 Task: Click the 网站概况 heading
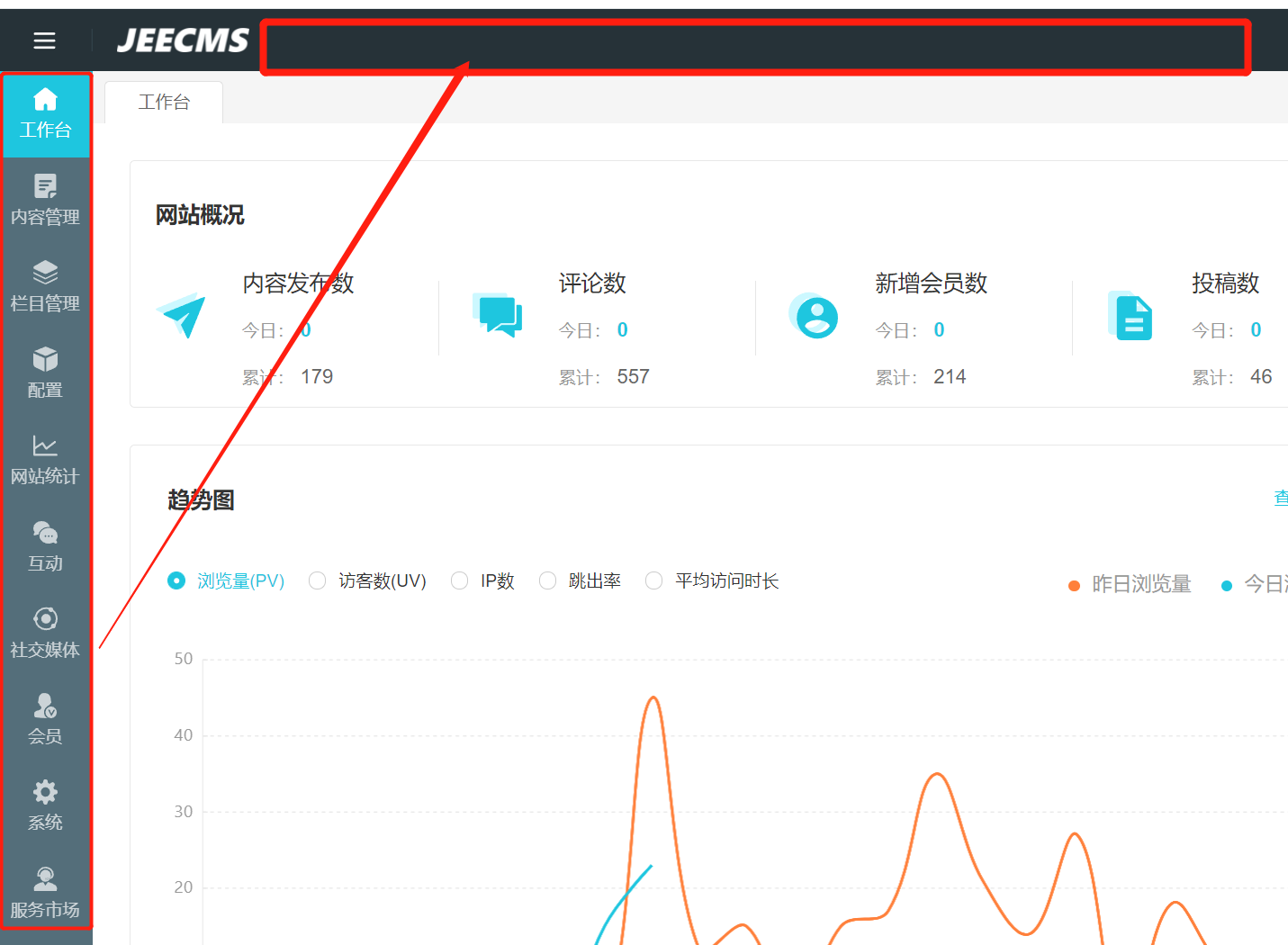coord(200,215)
